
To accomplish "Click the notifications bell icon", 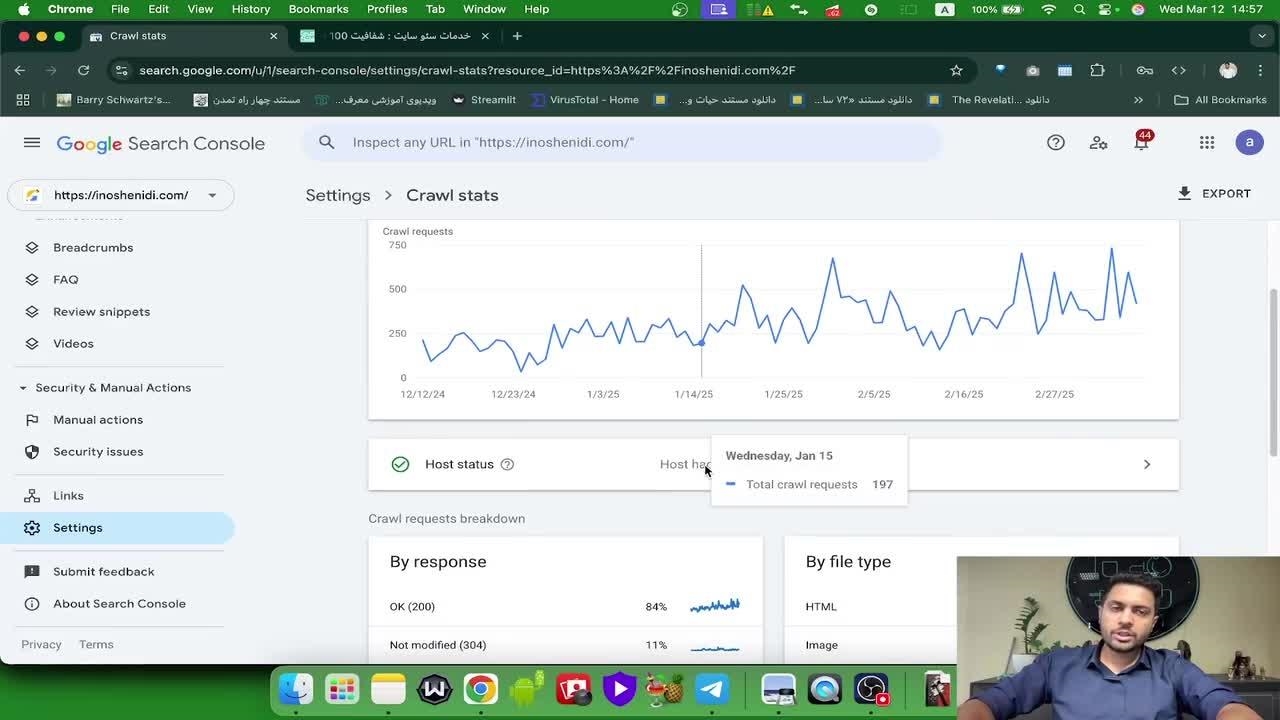I will [x=1141, y=143].
